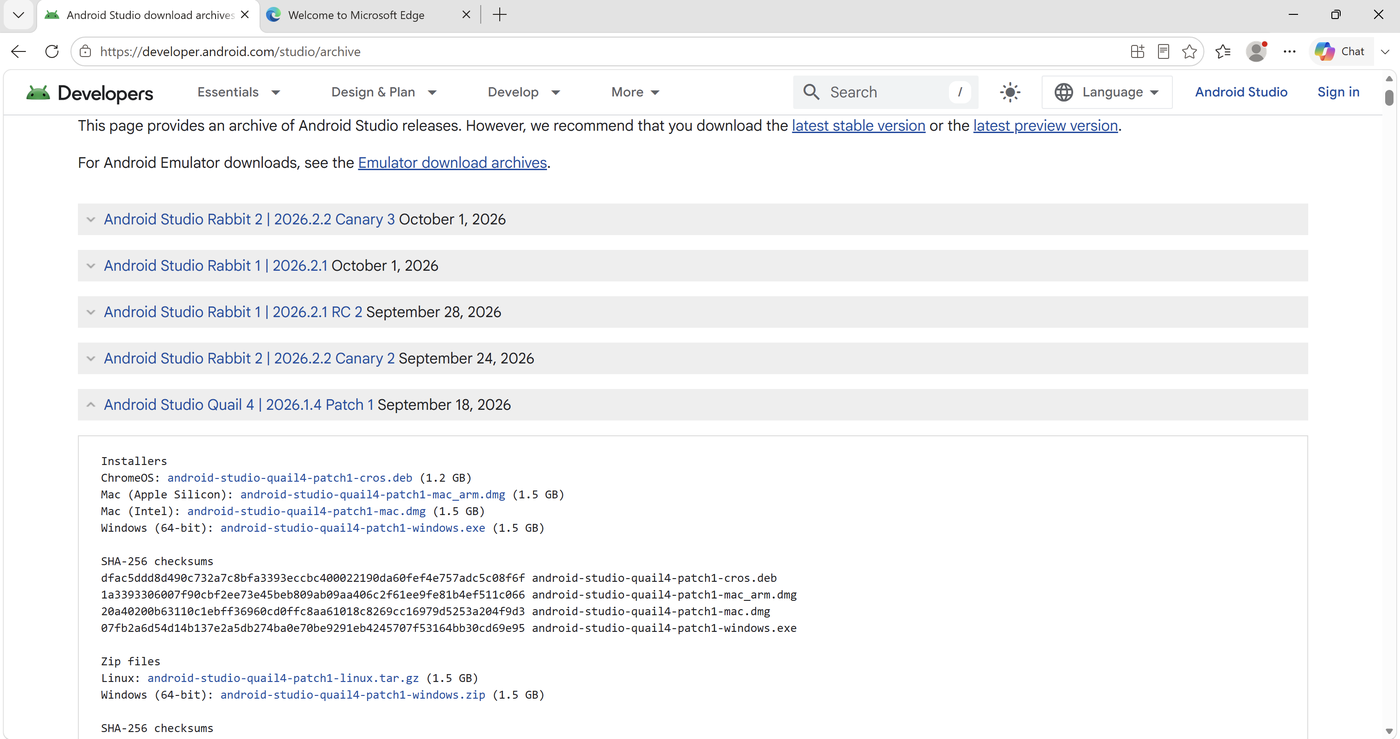Click the globe icon in Language button
This screenshot has height=739, width=1400.
pos(1064,92)
